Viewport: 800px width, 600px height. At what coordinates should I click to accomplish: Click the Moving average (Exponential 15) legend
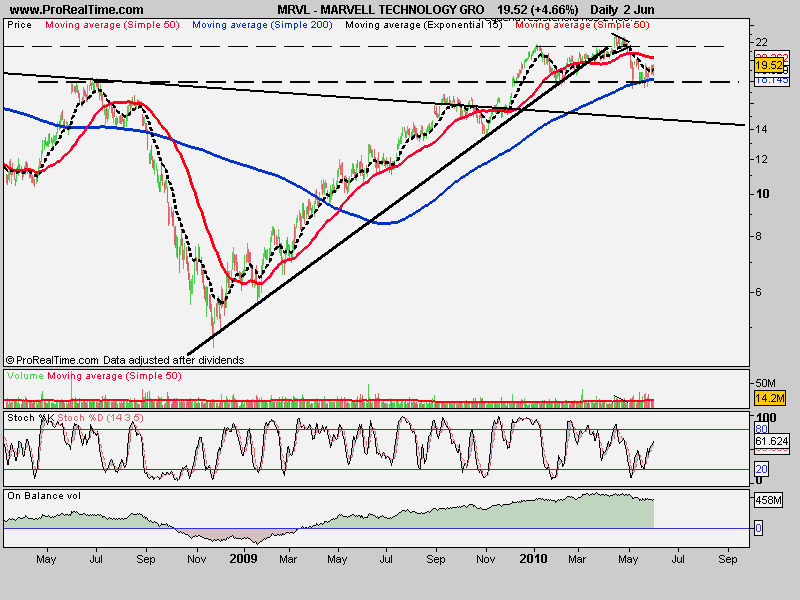(423, 25)
